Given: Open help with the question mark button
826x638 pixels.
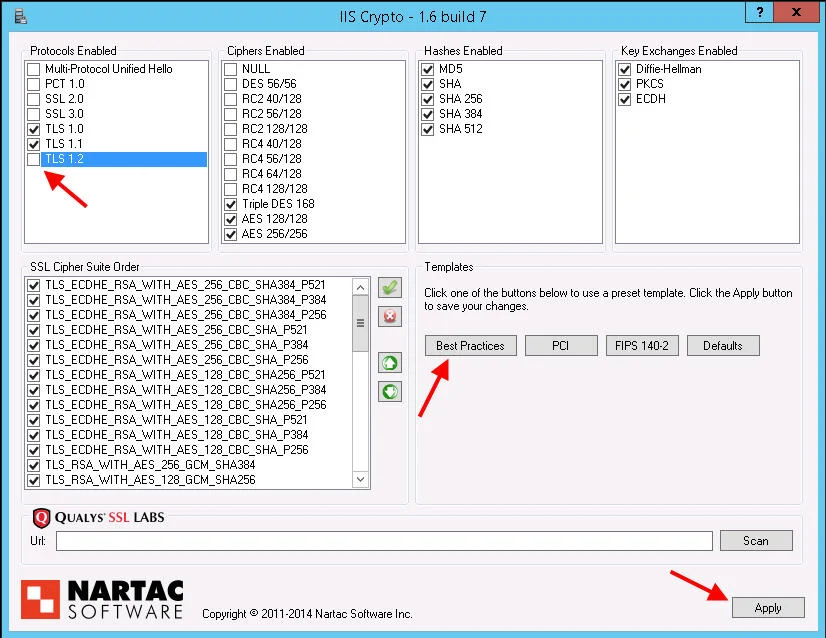Looking at the screenshot, I should (x=760, y=12).
